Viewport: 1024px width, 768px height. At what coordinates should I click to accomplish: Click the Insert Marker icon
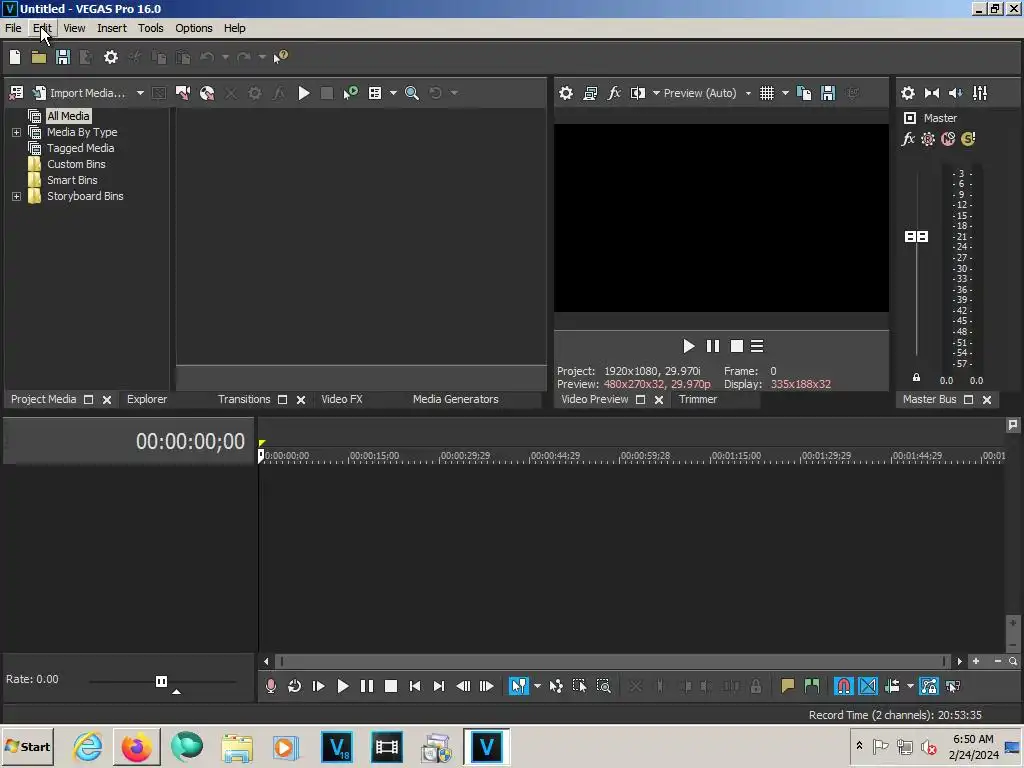pos(788,686)
